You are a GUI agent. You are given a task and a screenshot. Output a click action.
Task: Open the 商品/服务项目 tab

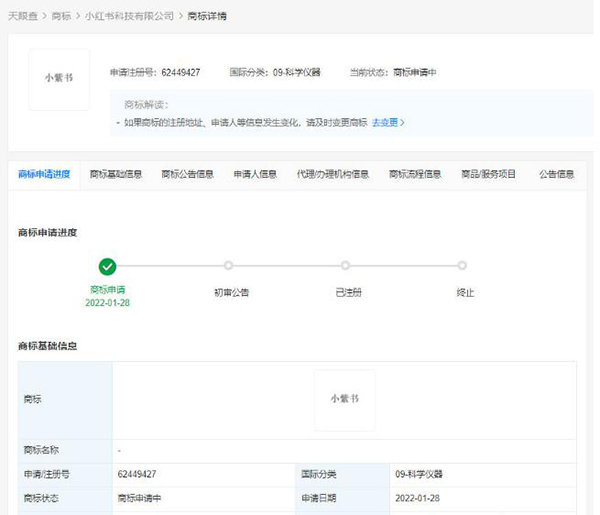point(489,174)
